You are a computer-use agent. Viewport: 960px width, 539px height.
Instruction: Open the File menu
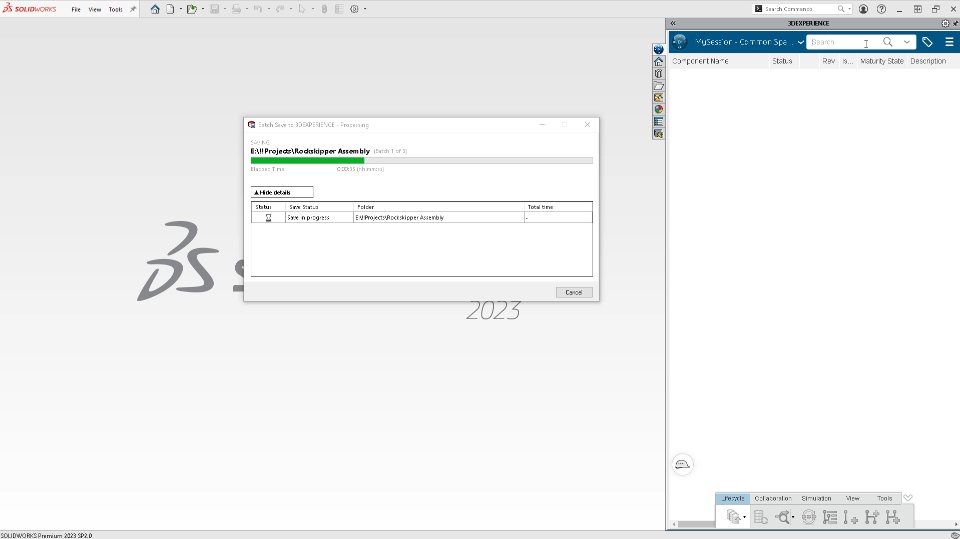pos(76,9)
